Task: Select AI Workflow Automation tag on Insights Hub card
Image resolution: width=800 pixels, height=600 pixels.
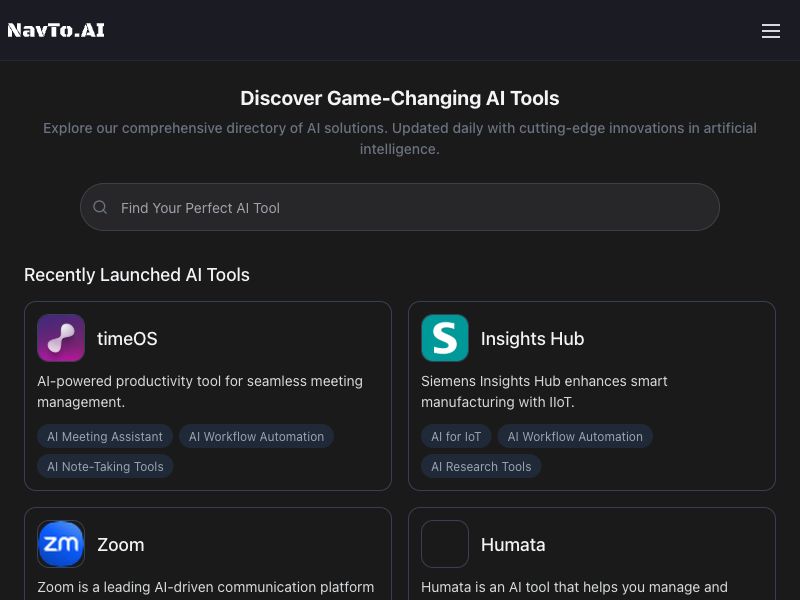Action: pos(575,437)
